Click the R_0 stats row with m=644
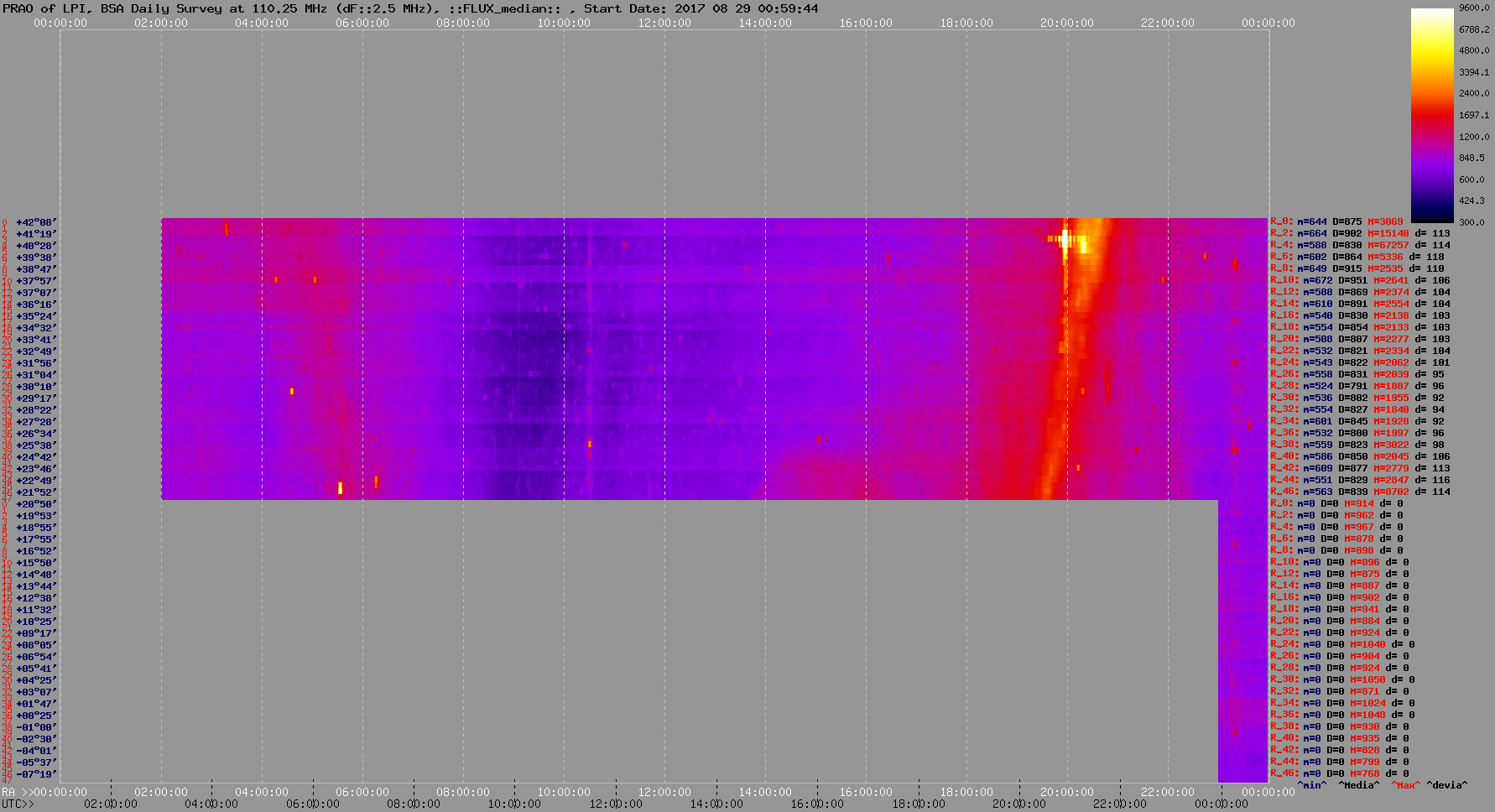 coord(1336,222)
